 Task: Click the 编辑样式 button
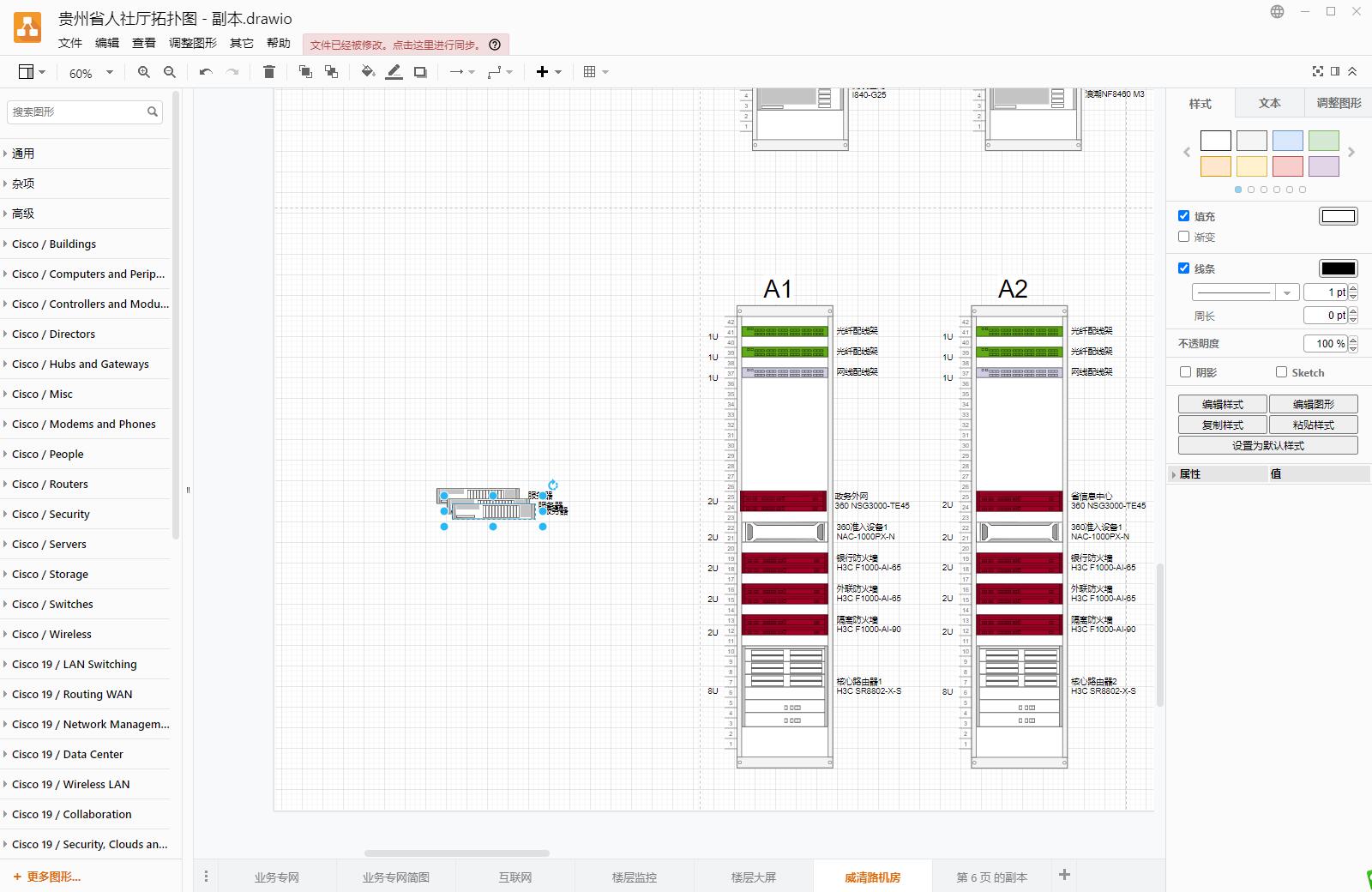point(1223,404)
